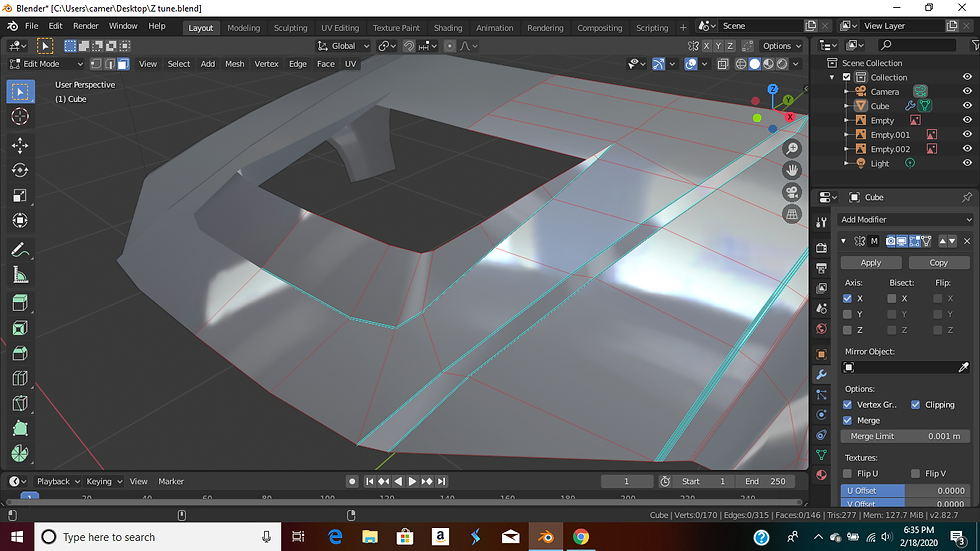Open the Mesh menu in viewport header
The image size is (980, 551).
tap(234, 64)
